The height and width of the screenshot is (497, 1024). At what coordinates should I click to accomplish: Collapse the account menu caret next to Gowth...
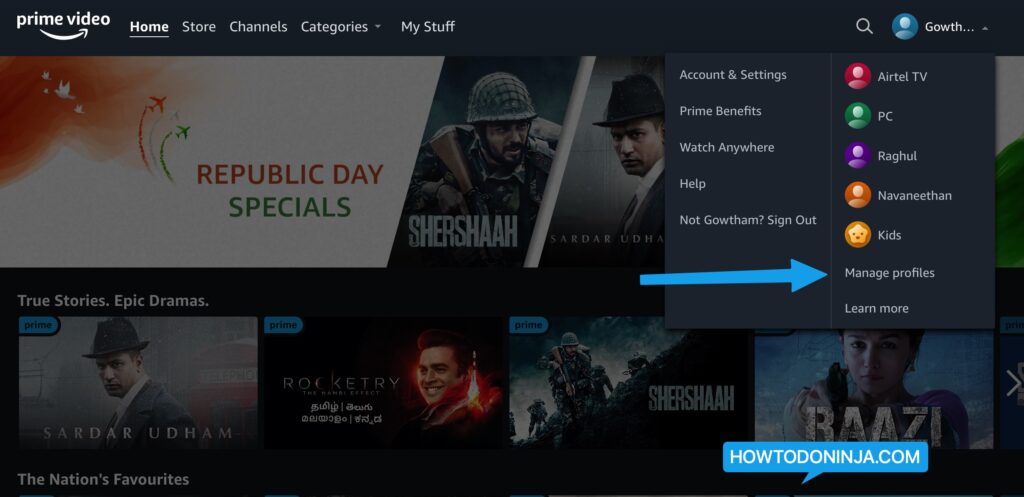click(x=985, y=28)
